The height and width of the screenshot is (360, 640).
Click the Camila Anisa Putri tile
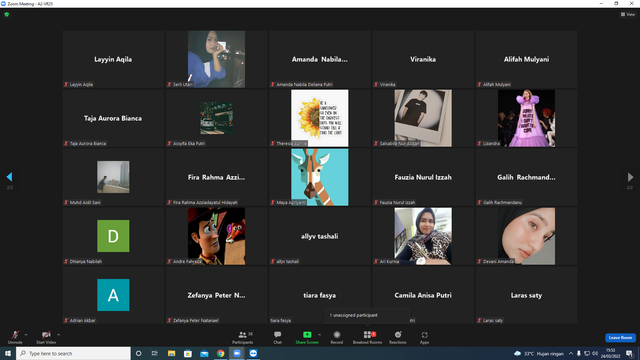[x=423, y=295]
